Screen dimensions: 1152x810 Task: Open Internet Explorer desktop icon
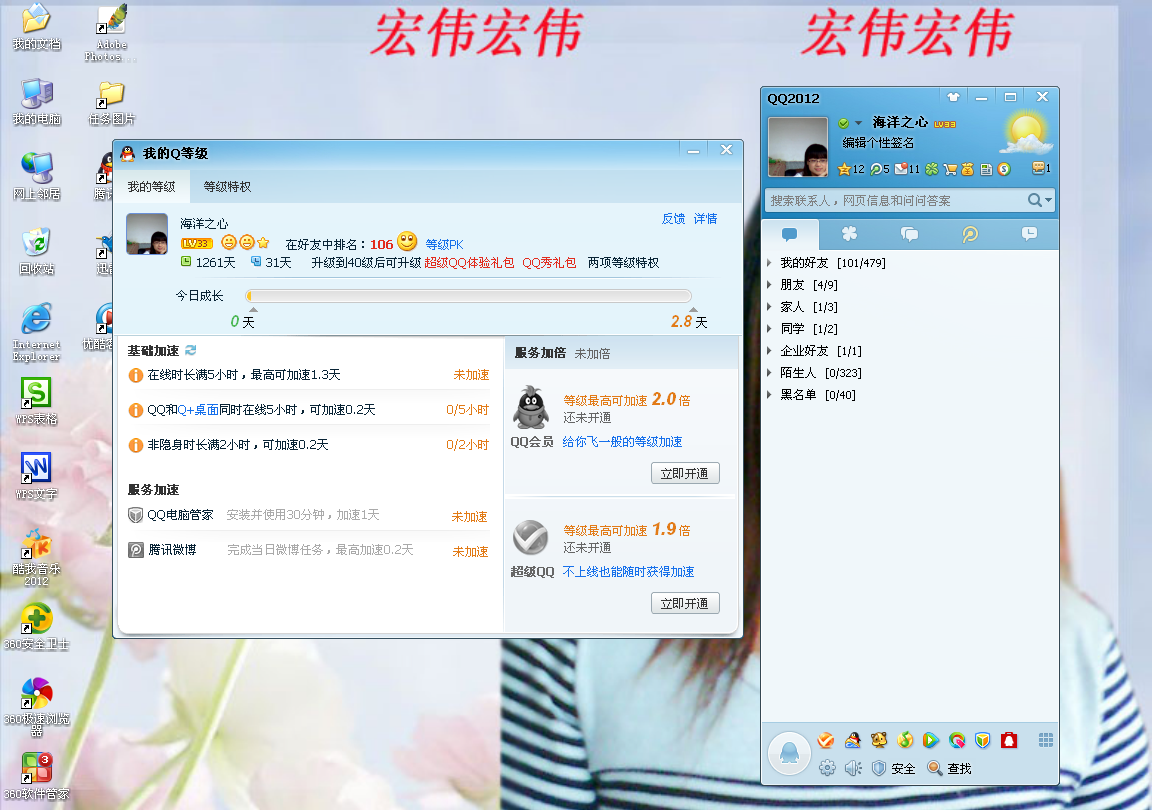click(x=36, y=331)
